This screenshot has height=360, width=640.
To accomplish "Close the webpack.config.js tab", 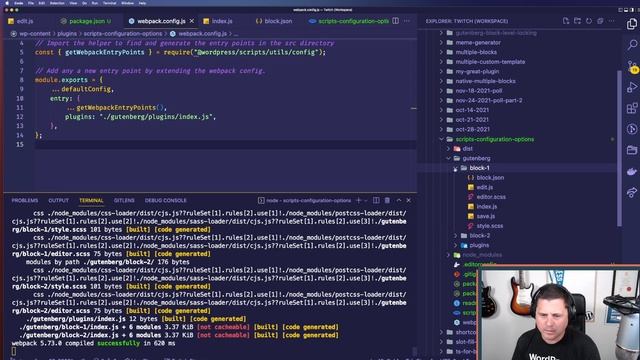I will click(192, 21).
